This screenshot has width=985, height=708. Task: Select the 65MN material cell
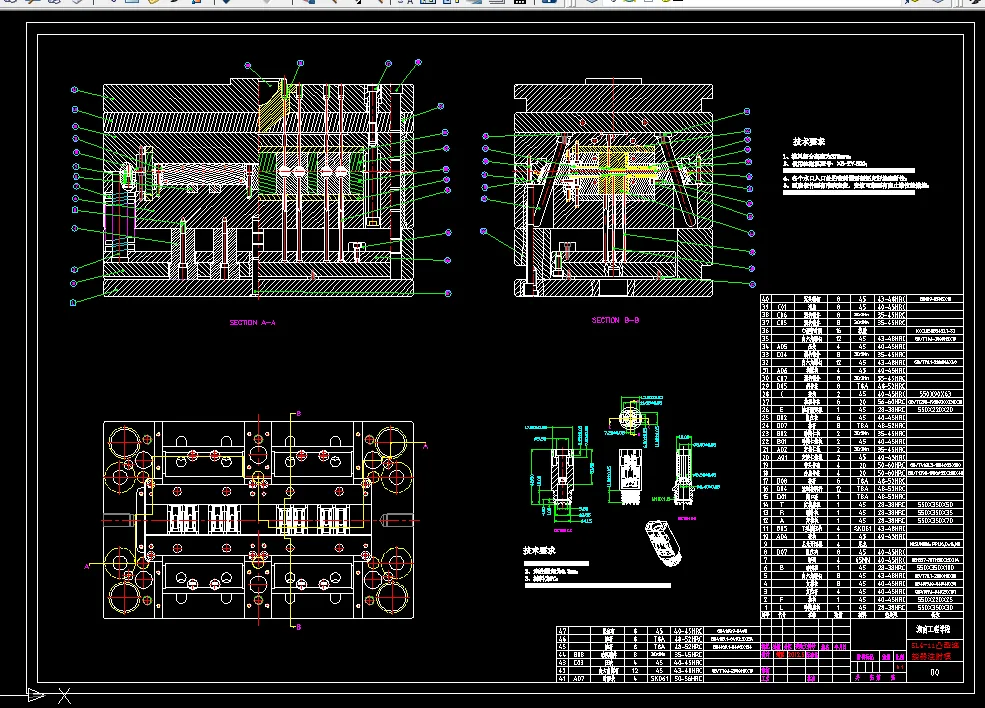click(x=863, y=560)
